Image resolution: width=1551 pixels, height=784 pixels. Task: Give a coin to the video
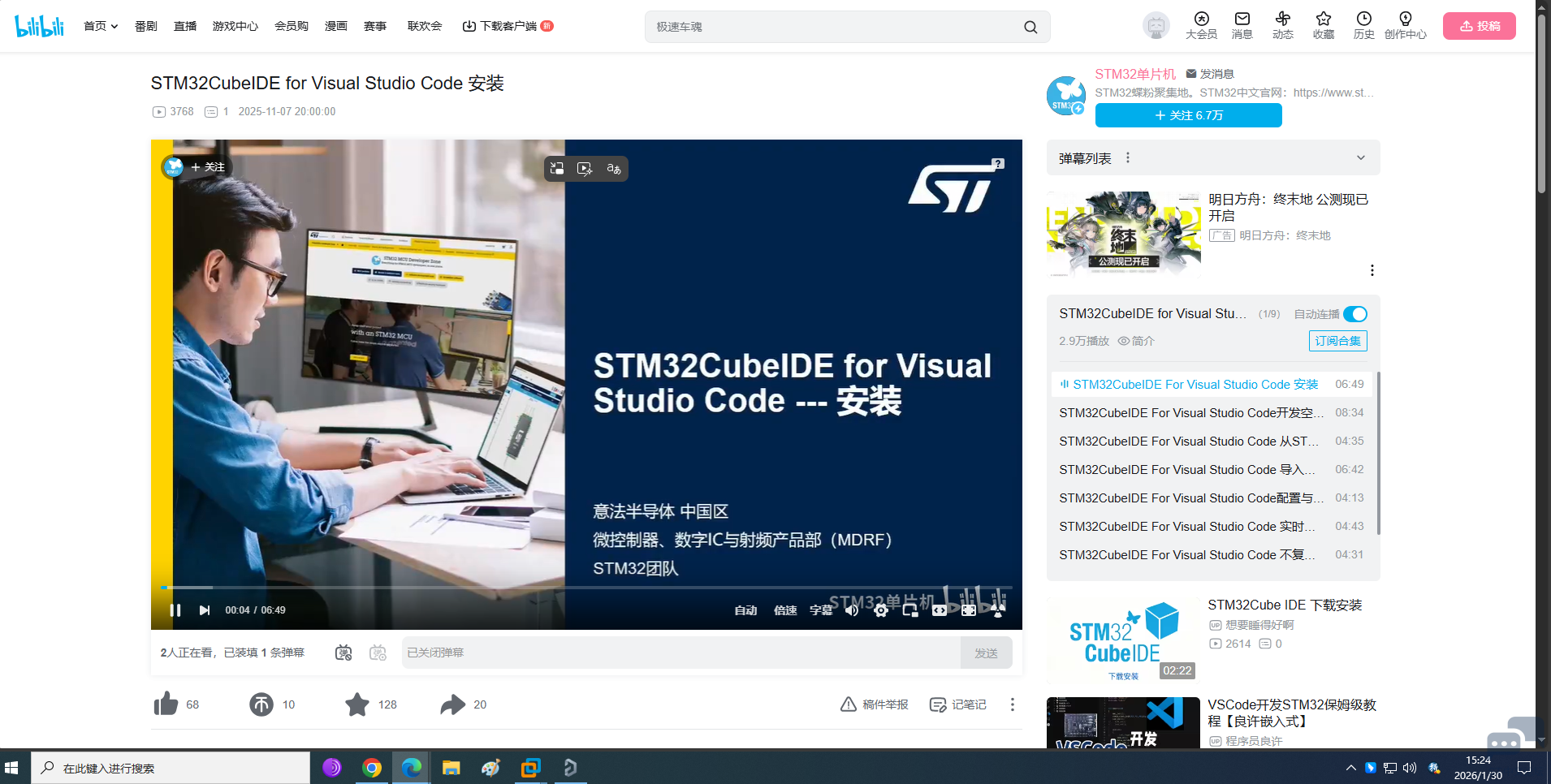click(x=261, y=704)
